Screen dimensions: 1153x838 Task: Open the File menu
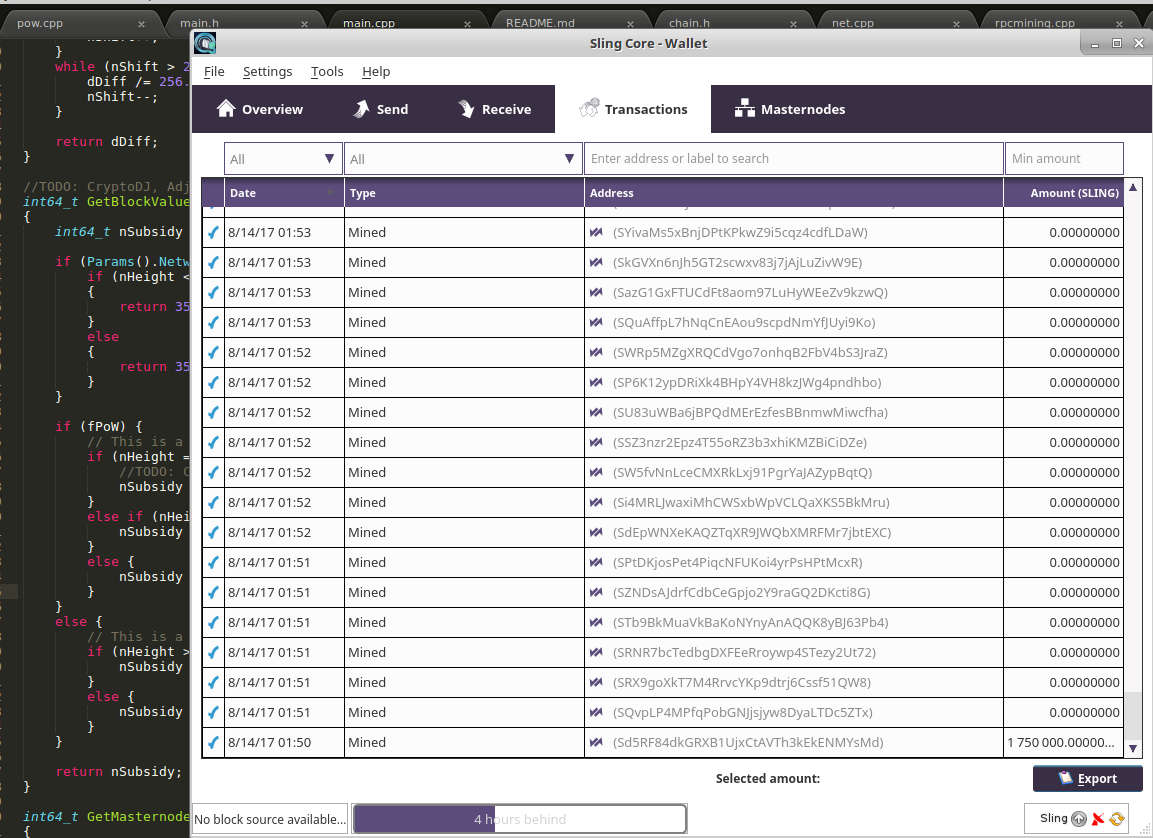(x=214, y=71)
